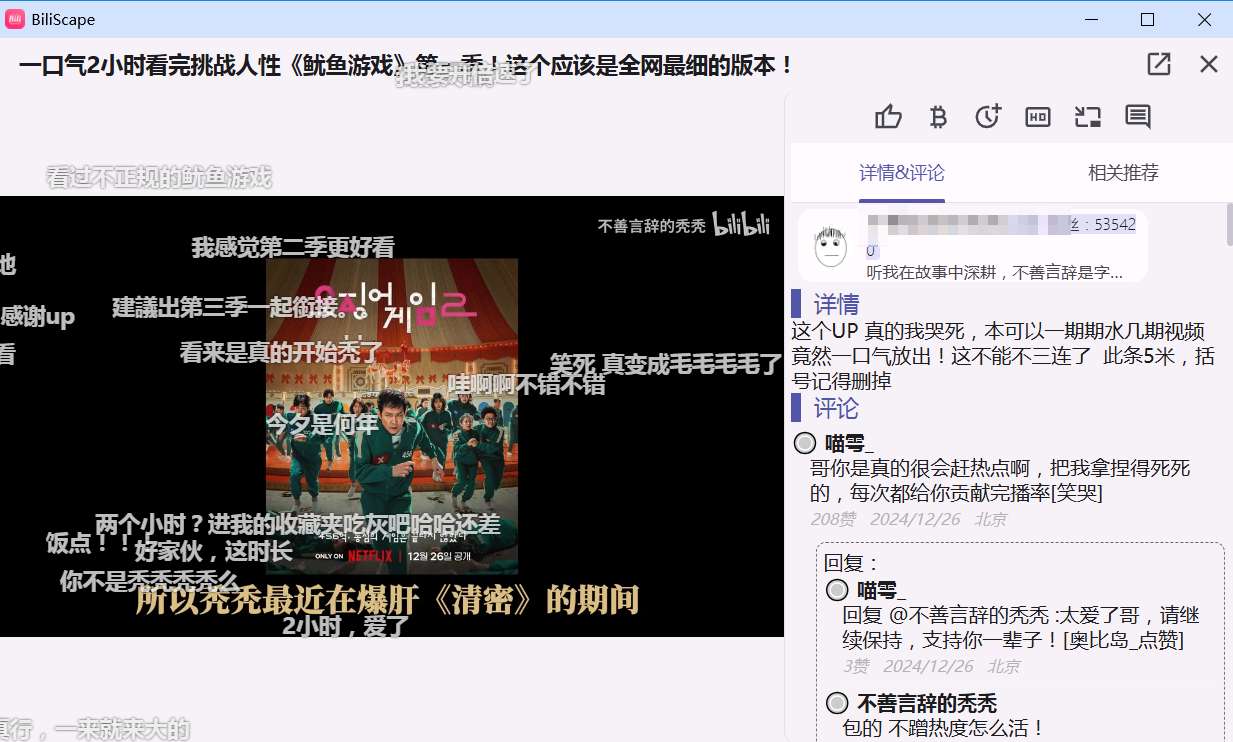Image resolution: width=1233 pixels, height=742 pixels.
Task: Click the video player poster area
Action: pos(392,416)
